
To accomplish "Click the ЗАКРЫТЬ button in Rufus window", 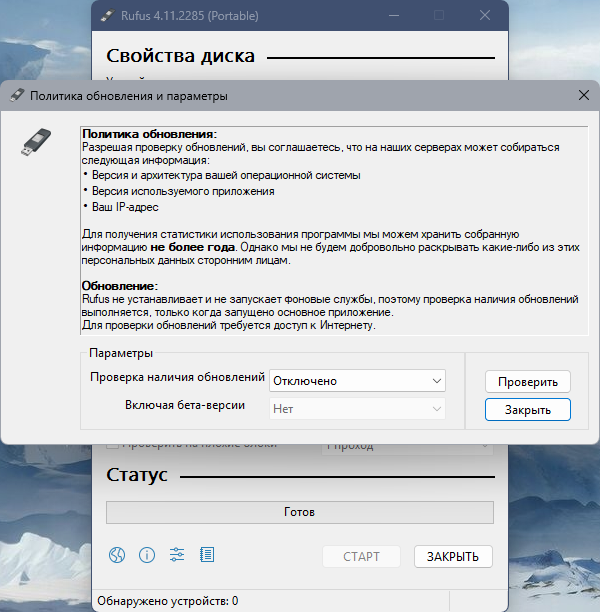I will (x=453, y=556).
